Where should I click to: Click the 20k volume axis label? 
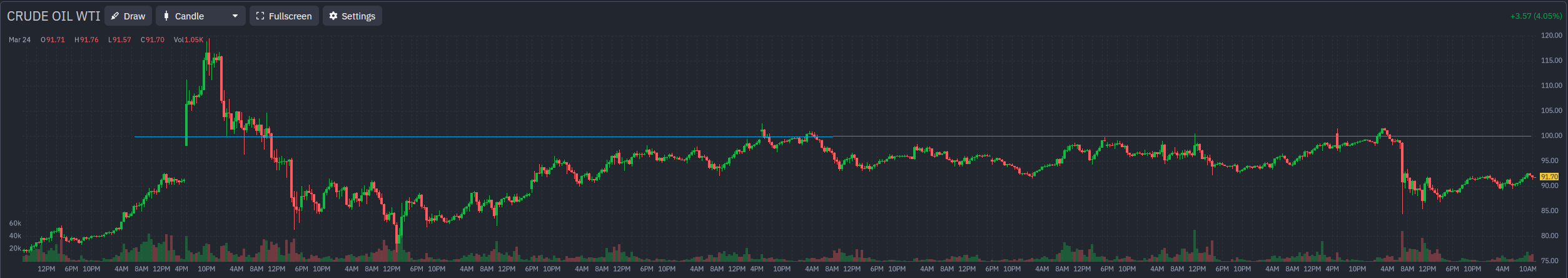(15, 248)
